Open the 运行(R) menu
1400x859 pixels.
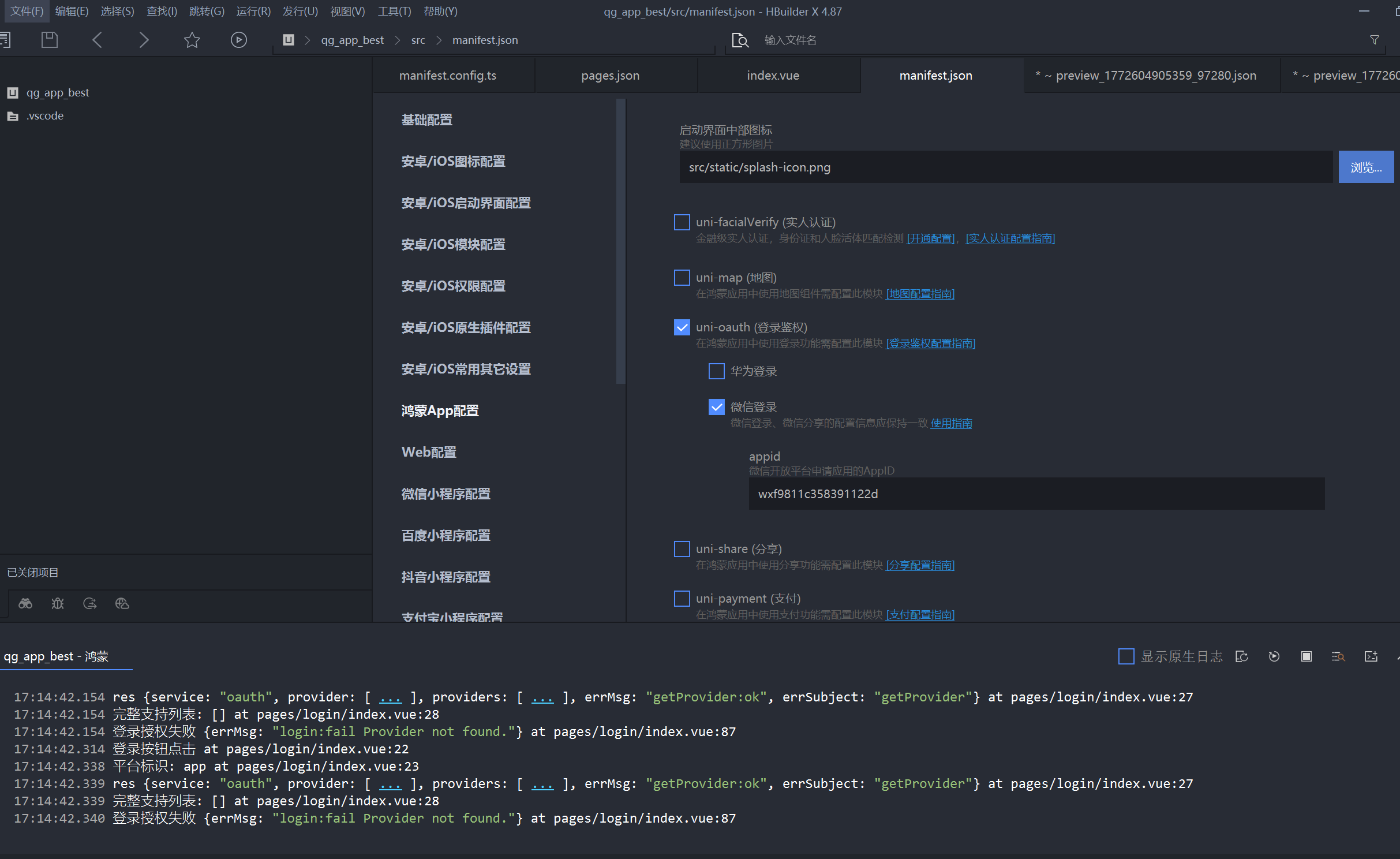[x=253, y=11]
